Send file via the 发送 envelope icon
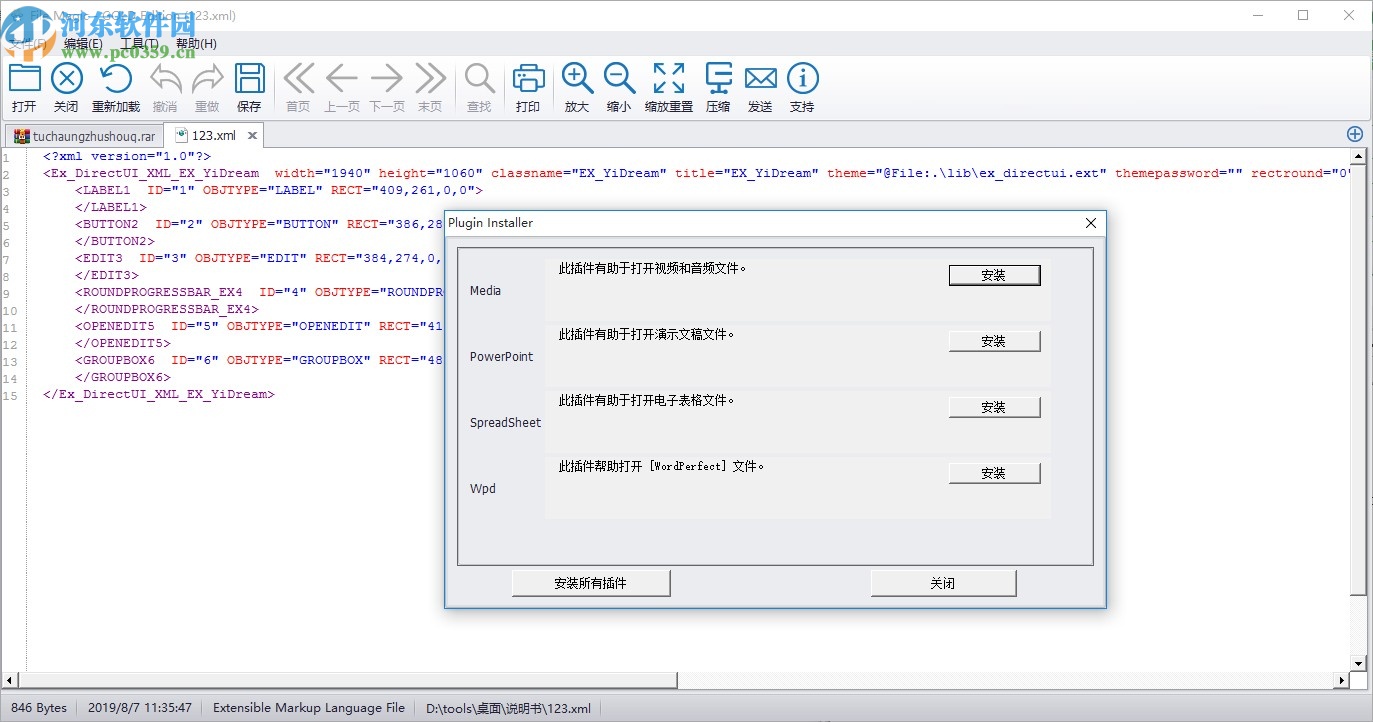Image resolution: width=1373 pixels, height=722 pixels. (760, 85)
